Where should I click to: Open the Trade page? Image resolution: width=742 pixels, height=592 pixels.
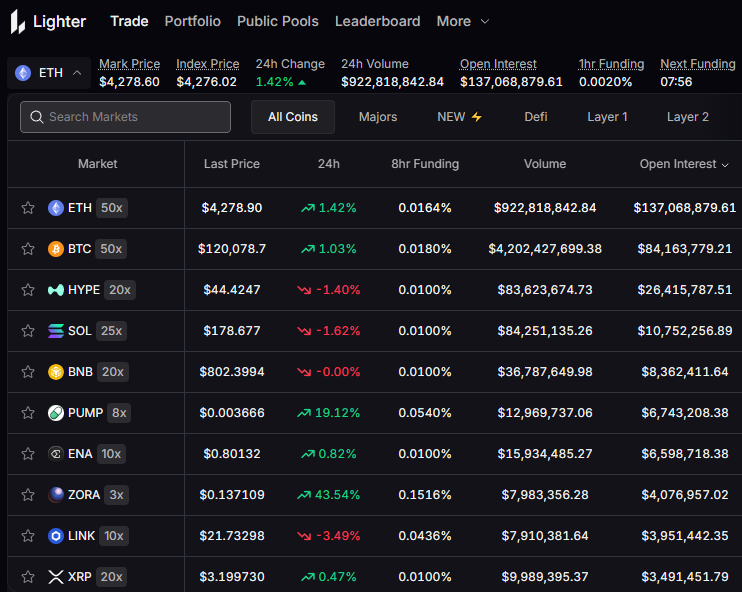click(x=129, y=21)
